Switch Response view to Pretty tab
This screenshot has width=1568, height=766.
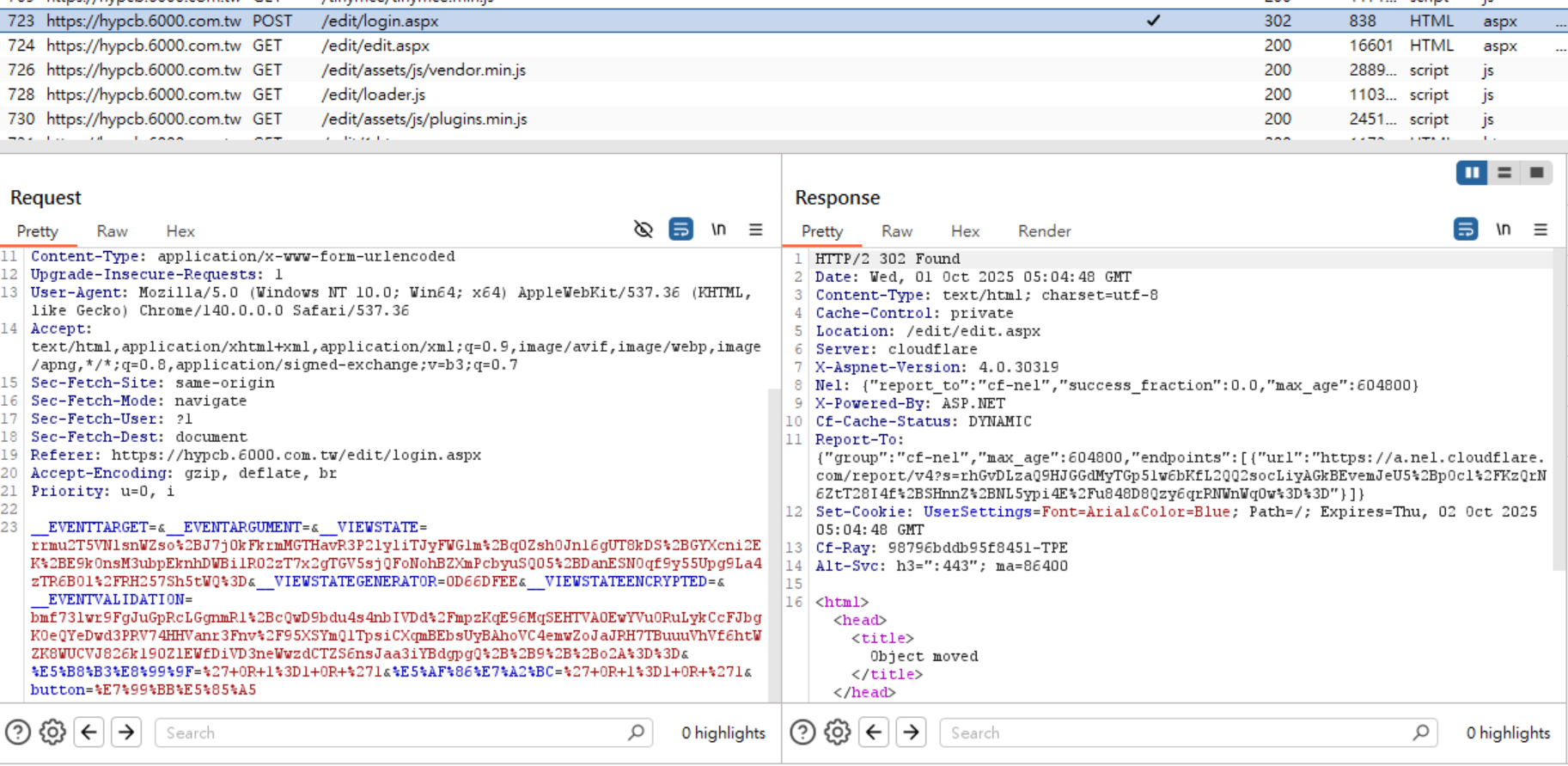click(822, 231)
